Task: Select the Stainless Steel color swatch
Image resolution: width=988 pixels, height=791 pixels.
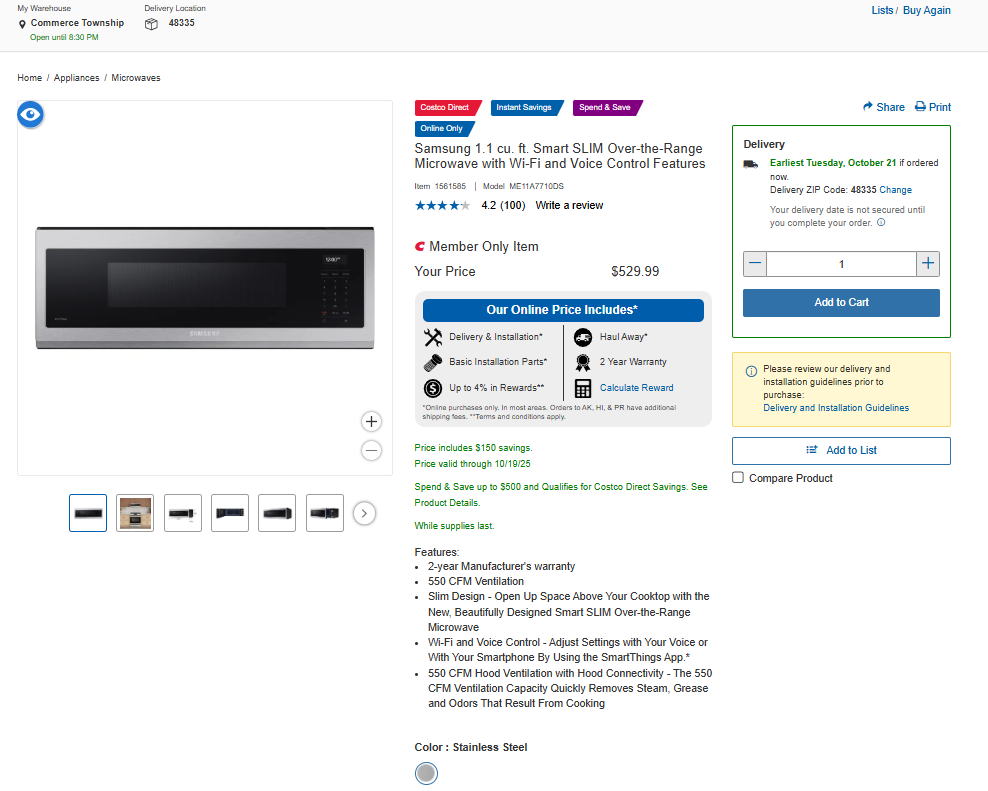Action: [x=426, y=773]
